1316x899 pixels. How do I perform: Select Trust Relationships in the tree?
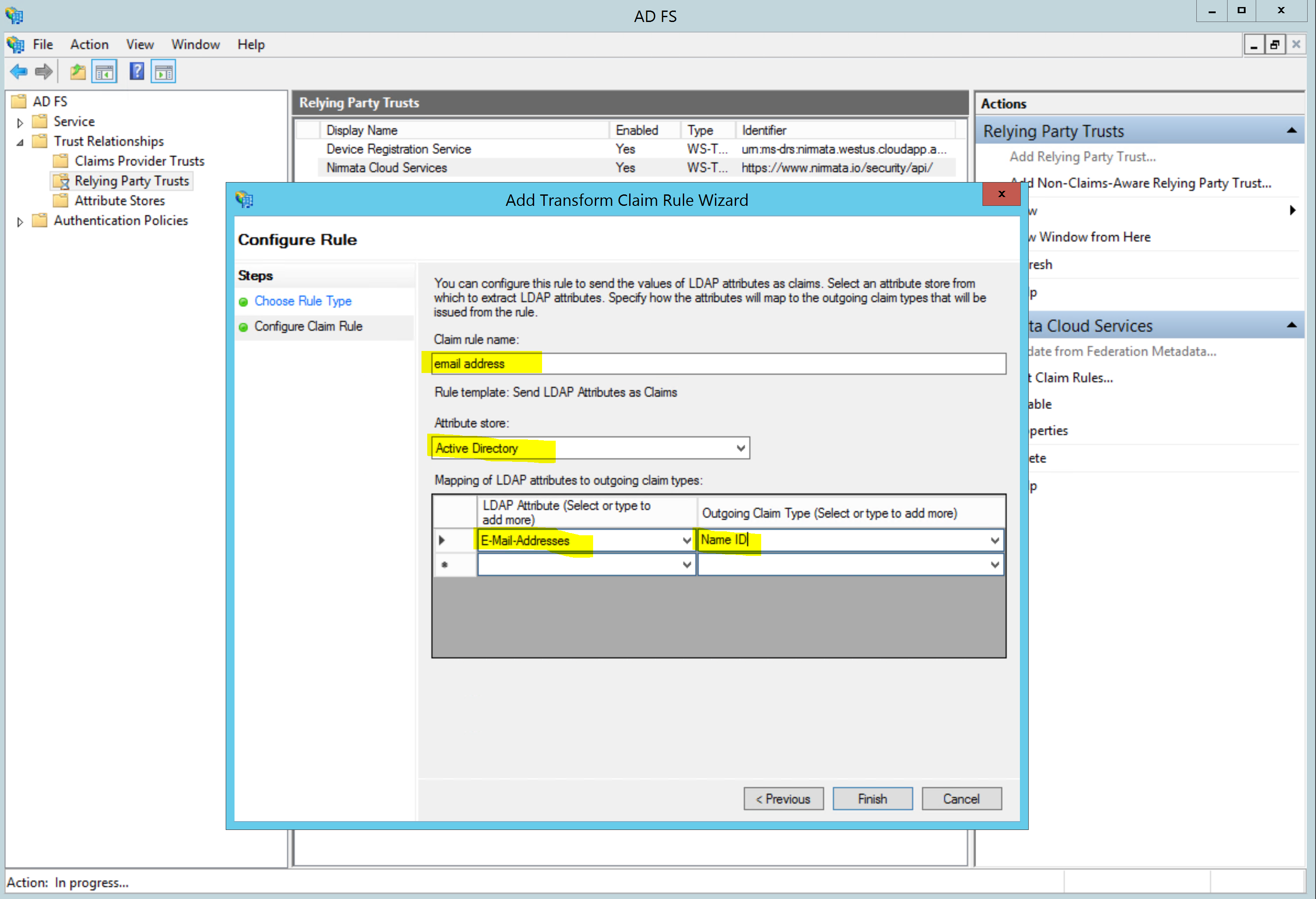point(109,141)
